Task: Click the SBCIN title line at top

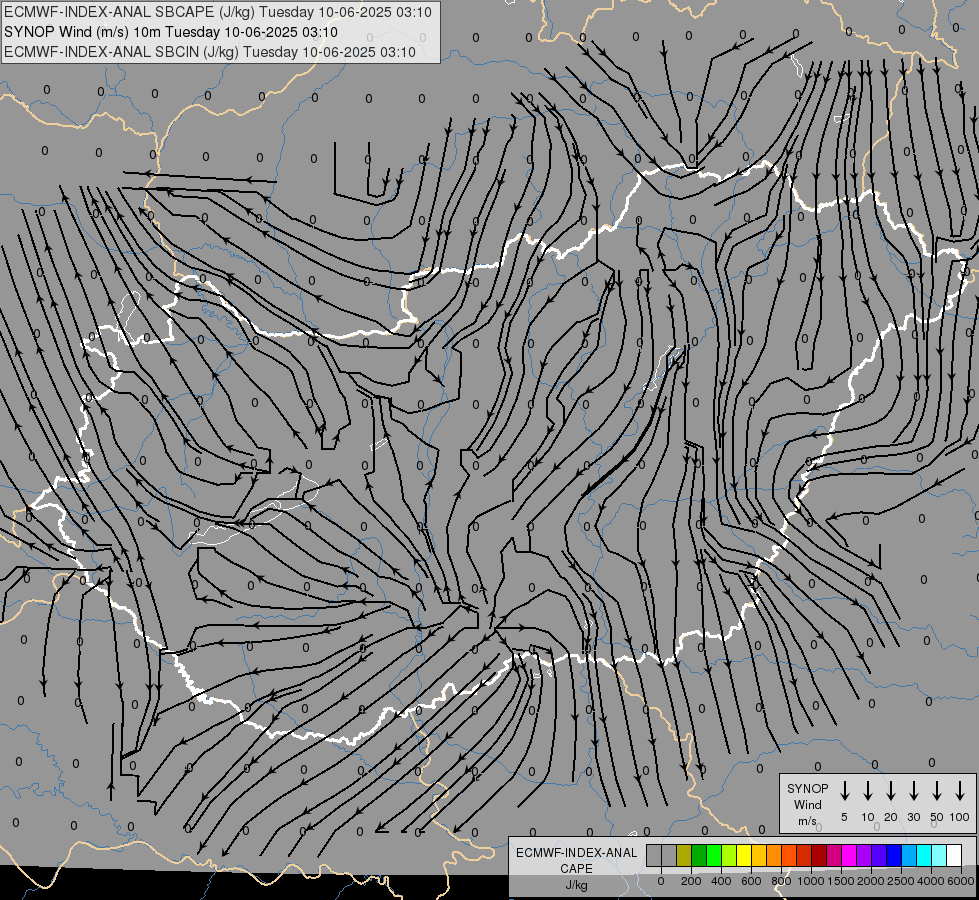Action: coord(210,52)
